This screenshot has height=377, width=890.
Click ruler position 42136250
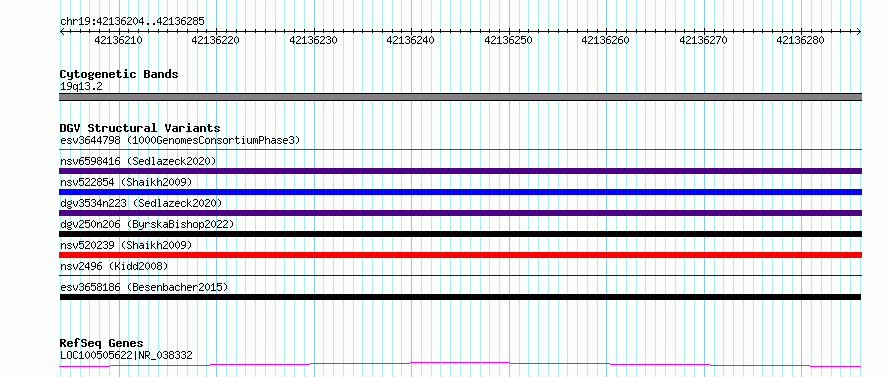(x=509, y=40)
